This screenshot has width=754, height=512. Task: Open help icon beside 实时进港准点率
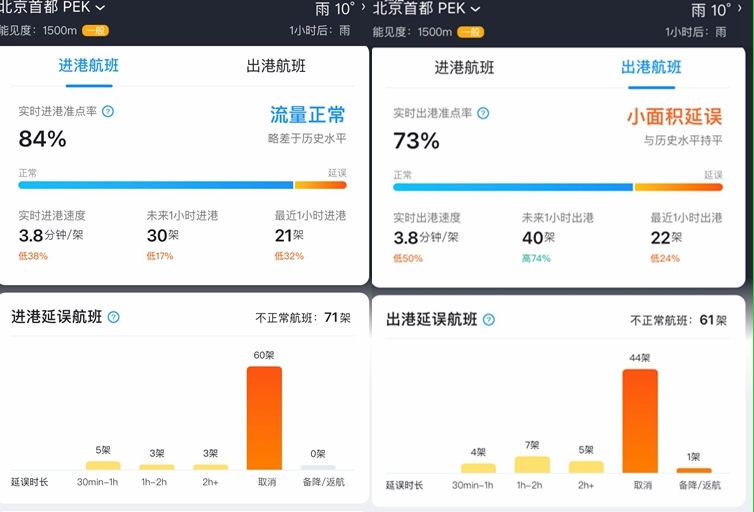click(108, 112)
